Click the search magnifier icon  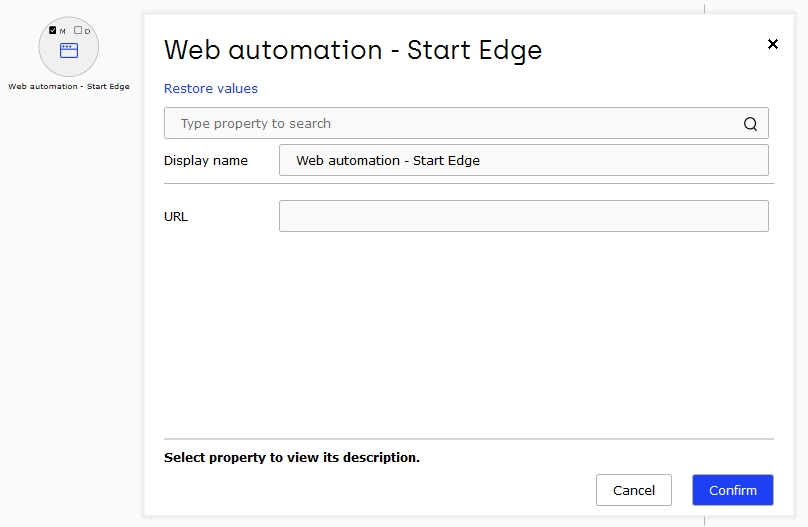[x=750, y=124]
